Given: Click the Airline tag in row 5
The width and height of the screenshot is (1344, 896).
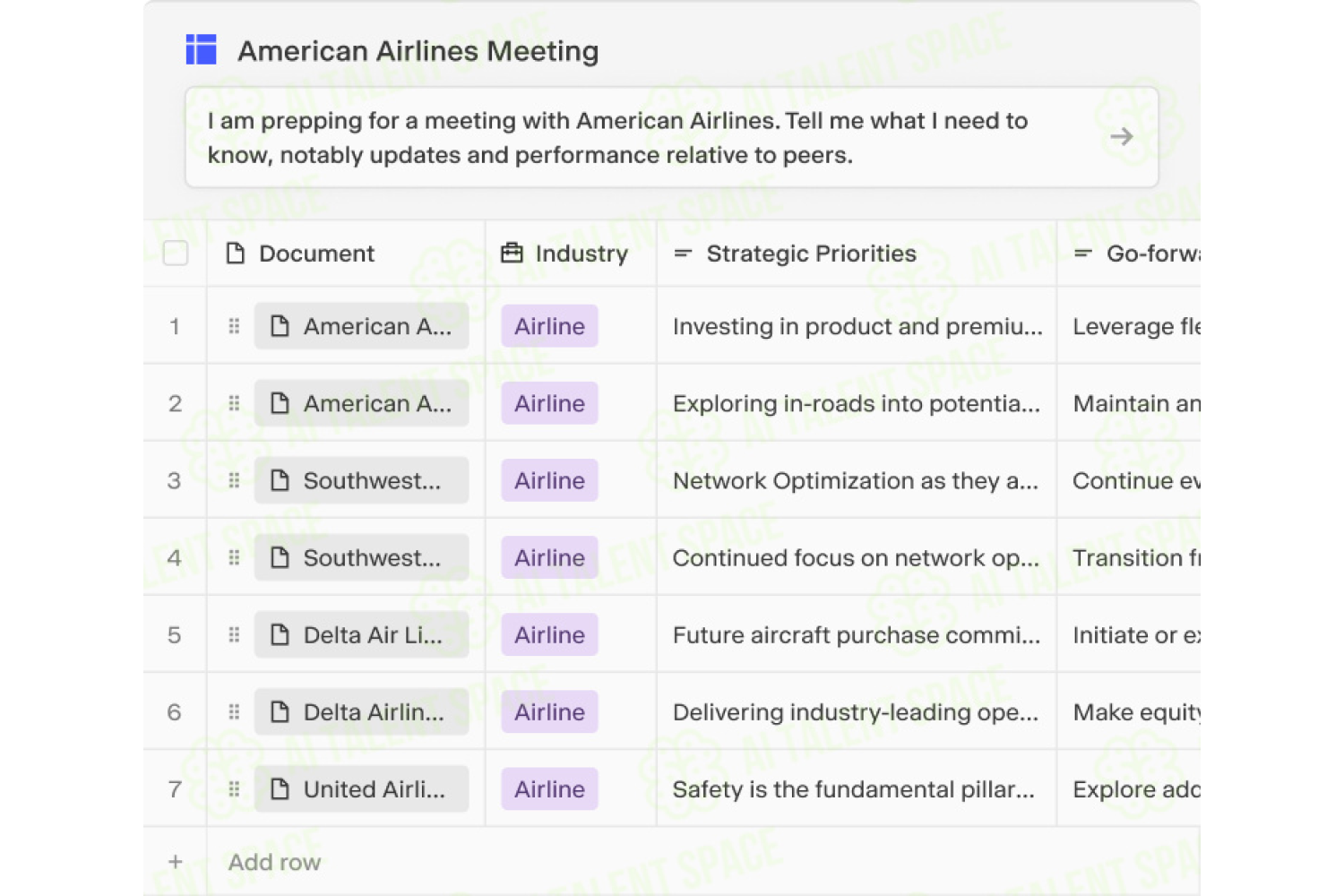Looking at the screenshot, I should pyautogui.click(x=549, y=634).
